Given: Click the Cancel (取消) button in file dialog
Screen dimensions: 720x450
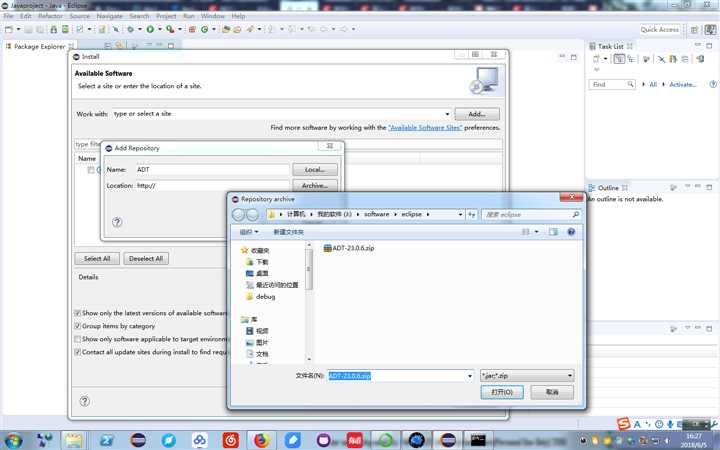Looking at the screenshot, I should (x=552, y=392).
